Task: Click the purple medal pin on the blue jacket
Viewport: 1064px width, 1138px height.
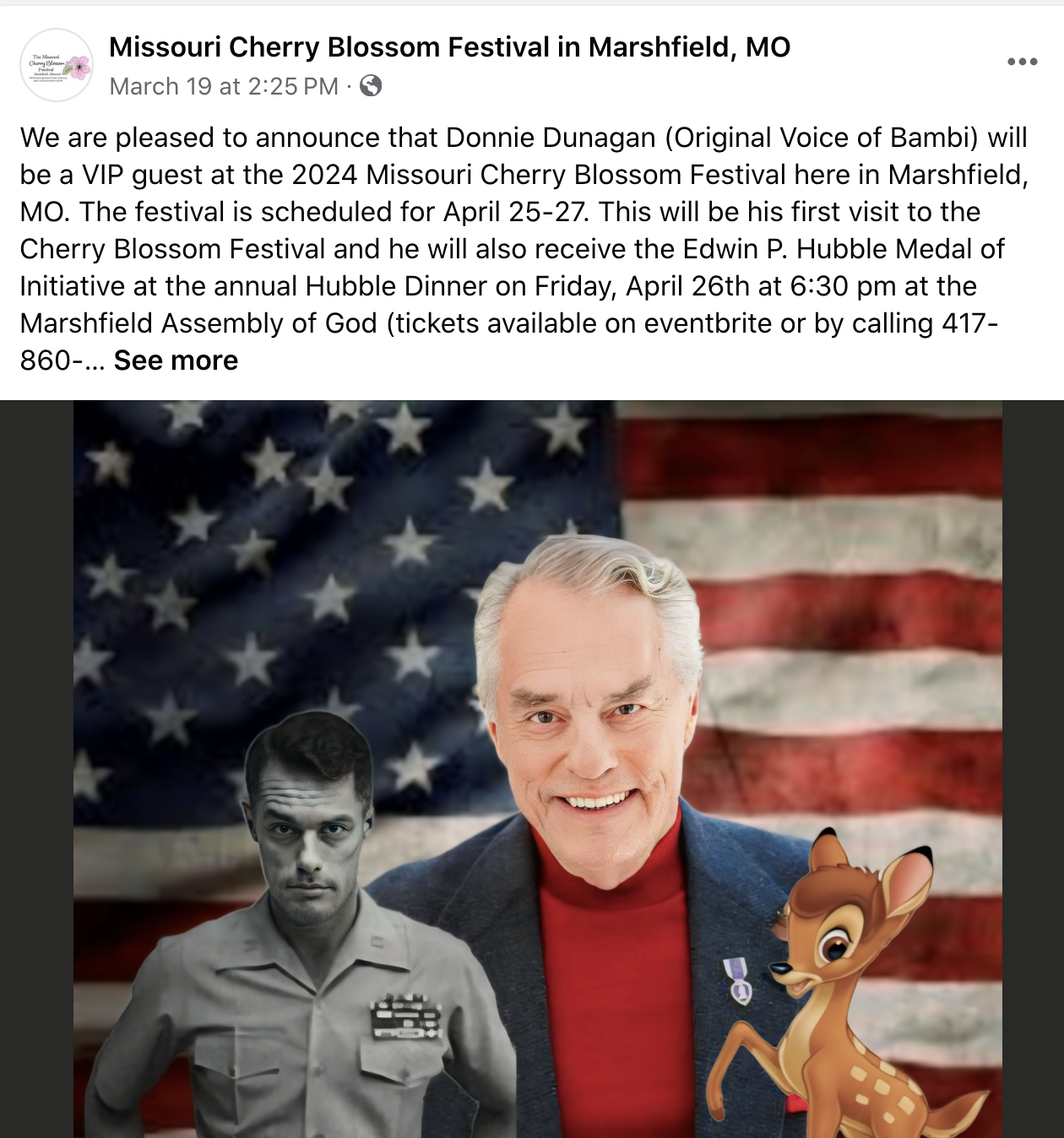Action: pyautogui.click(x=738, y=981)
